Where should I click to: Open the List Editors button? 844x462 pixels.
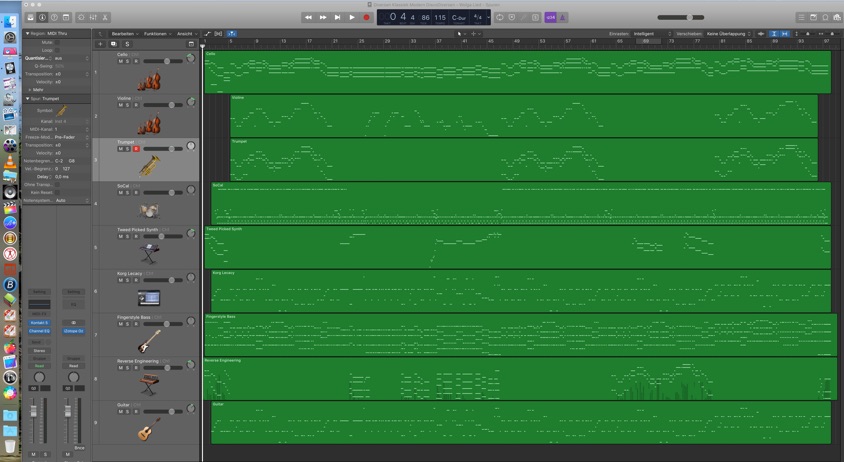[x=801, y=17]
